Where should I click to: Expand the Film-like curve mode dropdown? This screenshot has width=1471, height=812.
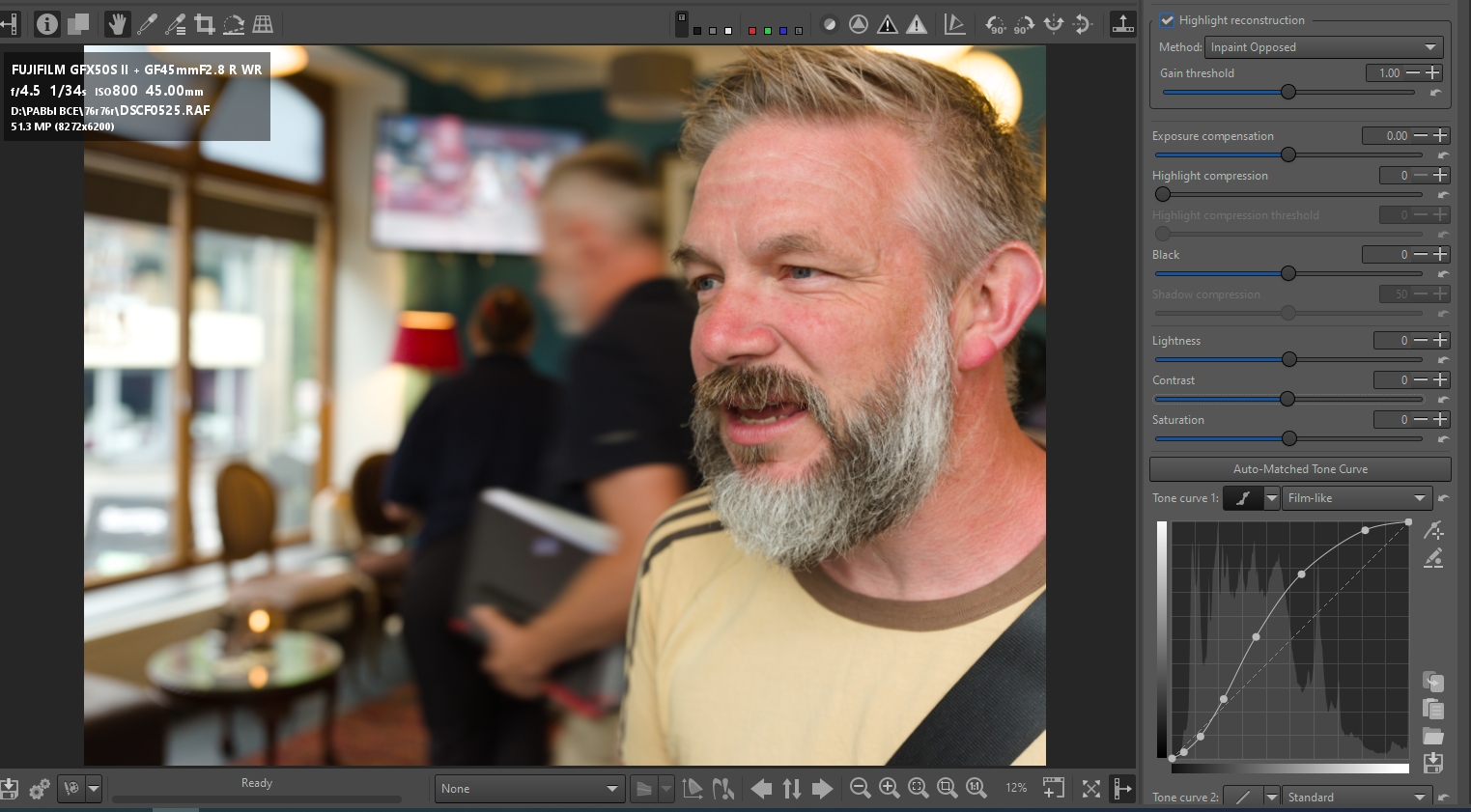tap(1356, 498)
